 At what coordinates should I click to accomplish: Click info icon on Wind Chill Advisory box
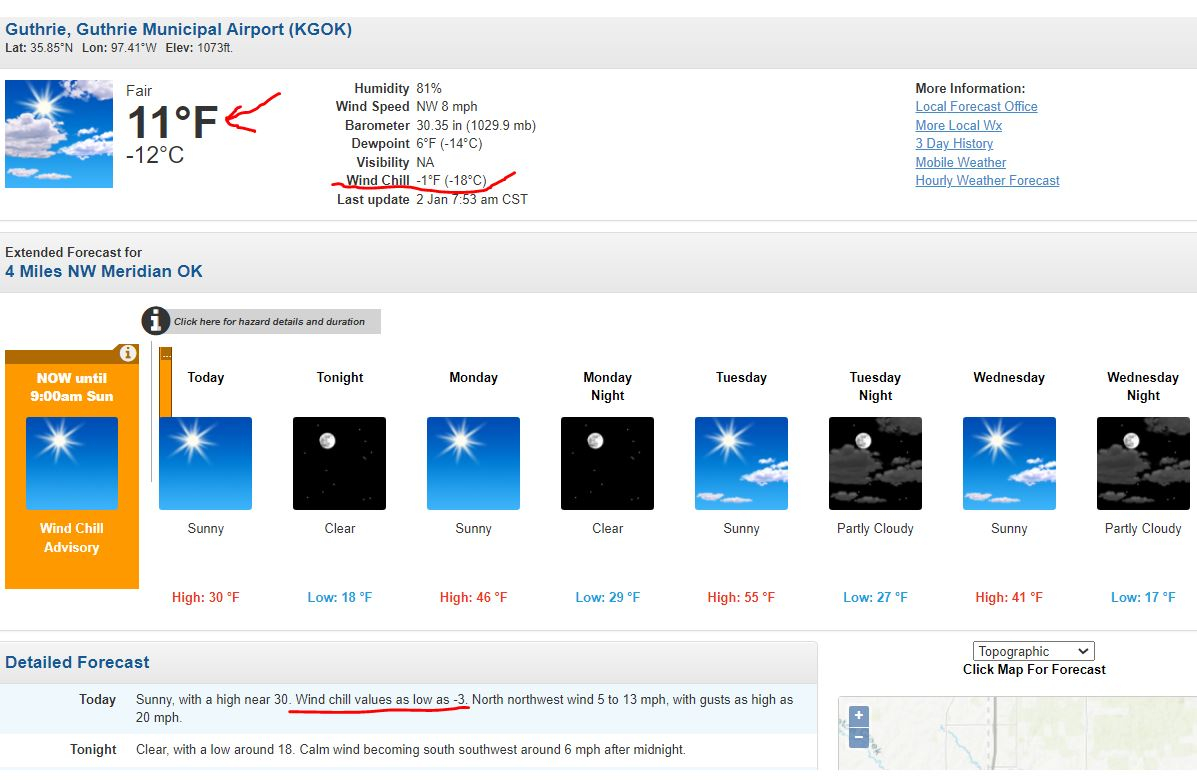tap(127, 353)
